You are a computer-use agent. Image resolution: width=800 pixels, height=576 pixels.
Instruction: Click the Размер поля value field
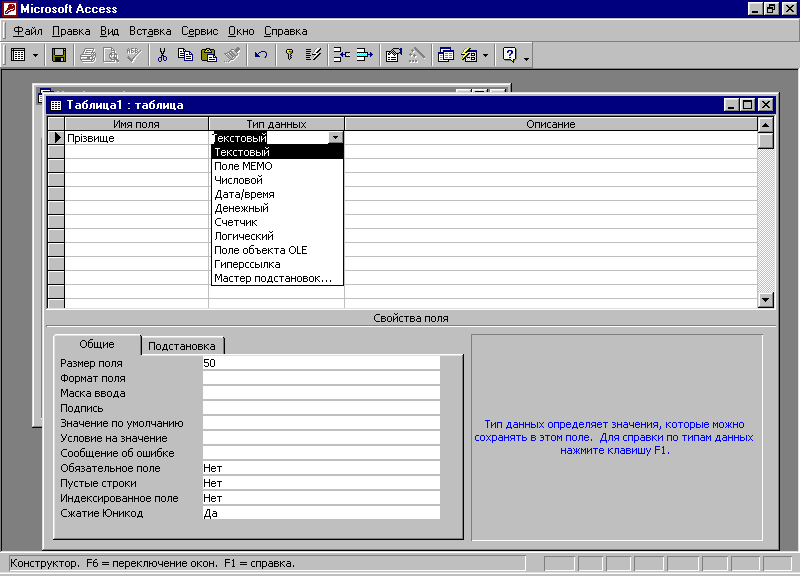pyautogui.click(x=321, y=363)
